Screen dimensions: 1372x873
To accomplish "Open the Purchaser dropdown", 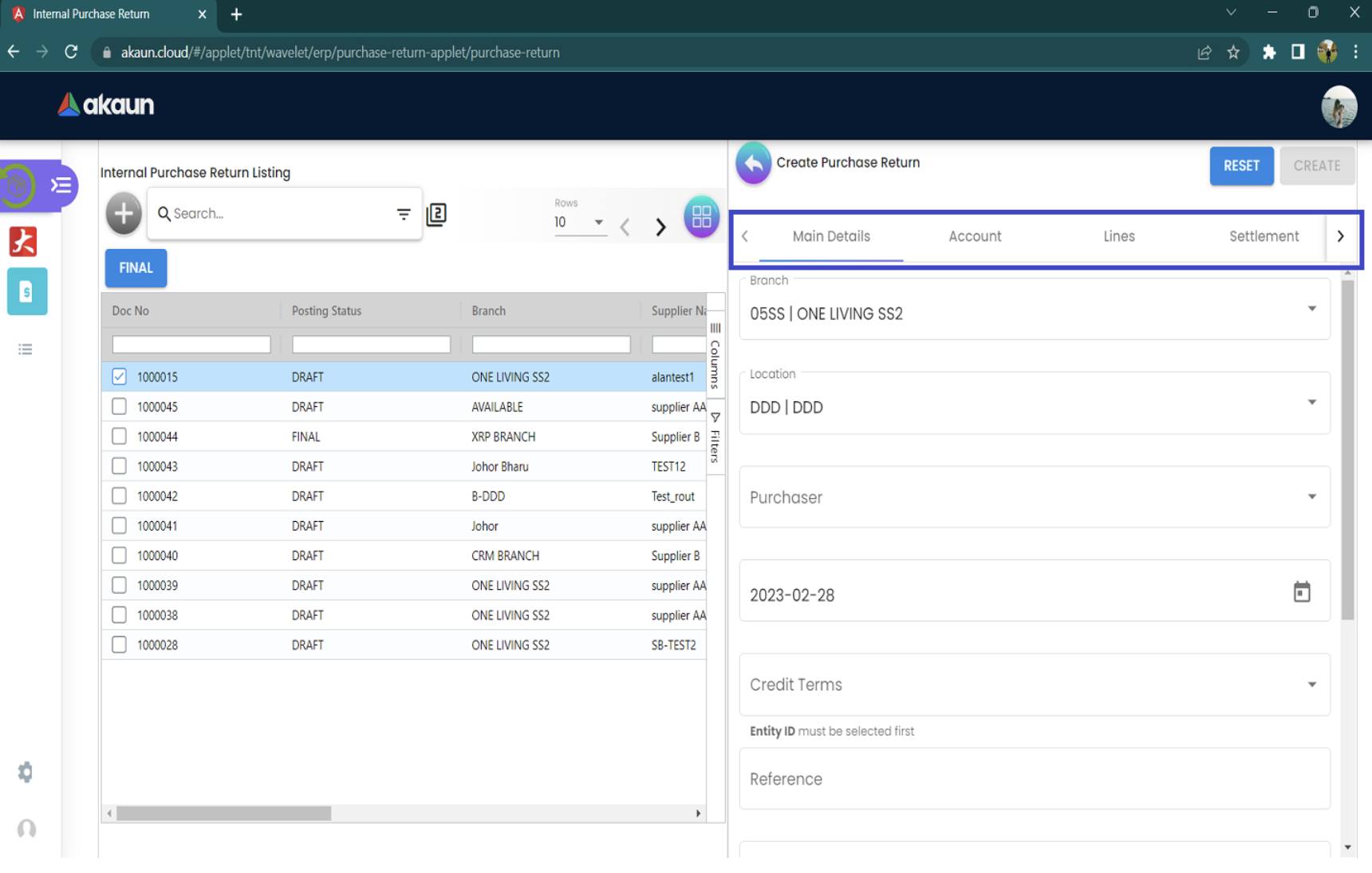I will tap(1311, 497).
